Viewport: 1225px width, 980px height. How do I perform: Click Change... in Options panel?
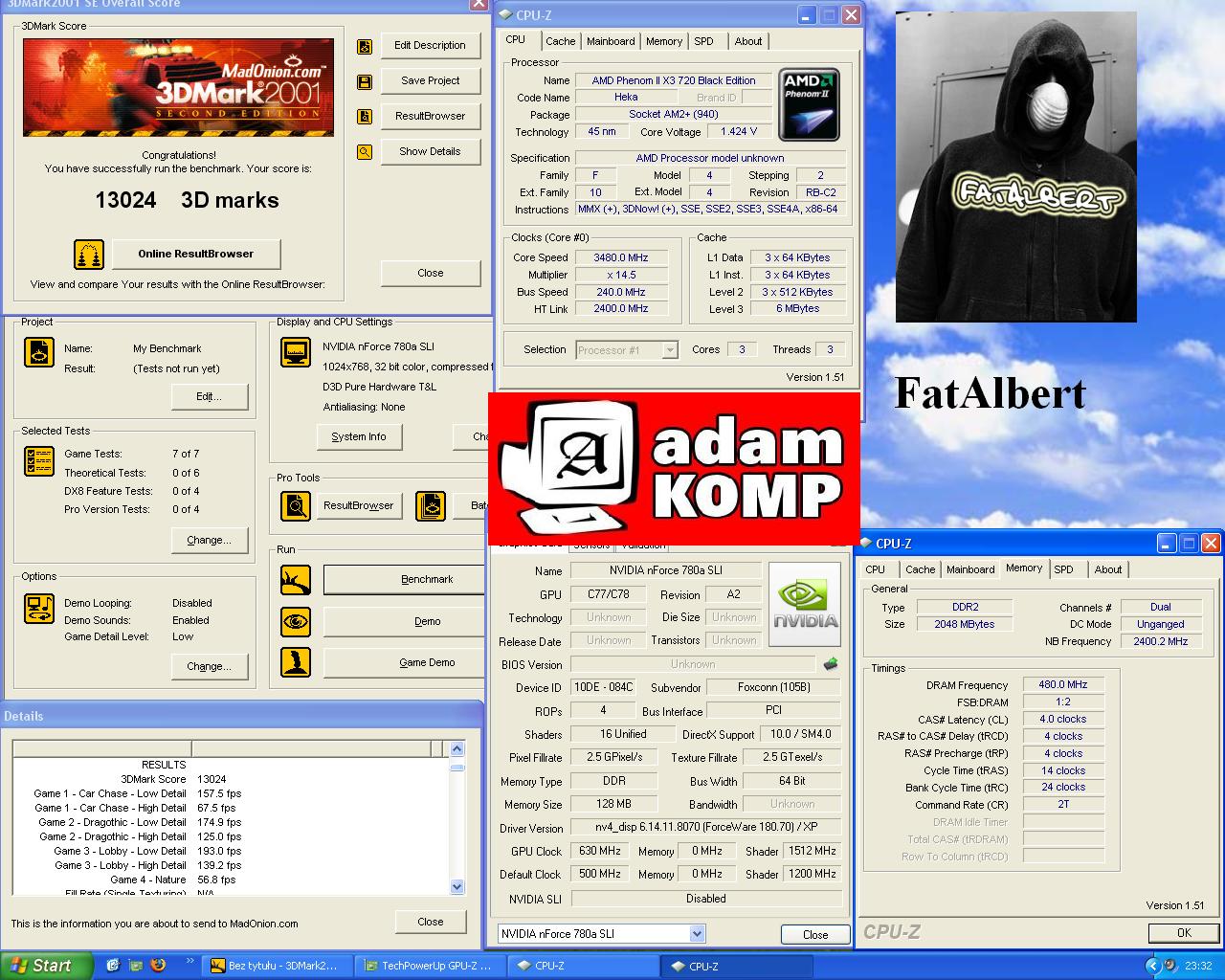click(210, 666)
